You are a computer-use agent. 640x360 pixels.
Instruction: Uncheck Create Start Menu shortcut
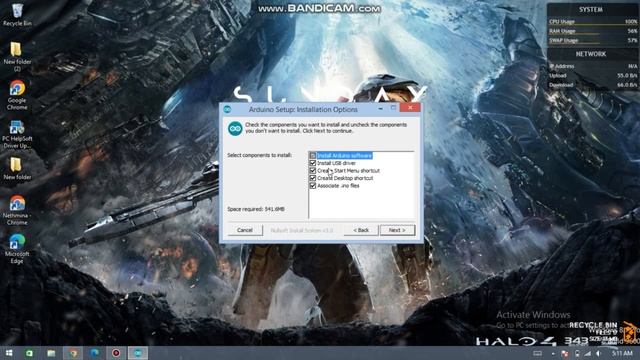tap(313, 171)
